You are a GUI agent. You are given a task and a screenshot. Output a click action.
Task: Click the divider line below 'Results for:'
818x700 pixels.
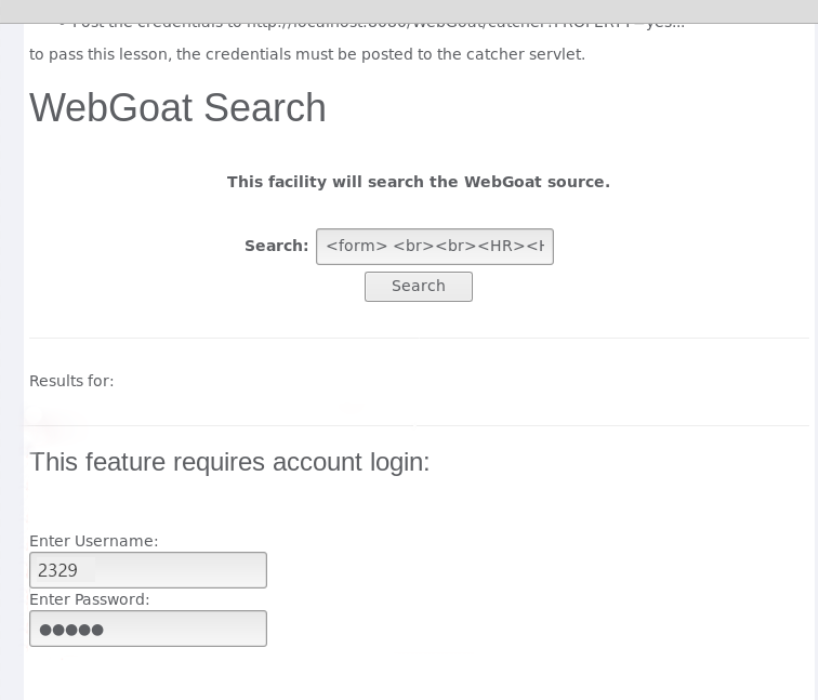(x=419, y=426)
